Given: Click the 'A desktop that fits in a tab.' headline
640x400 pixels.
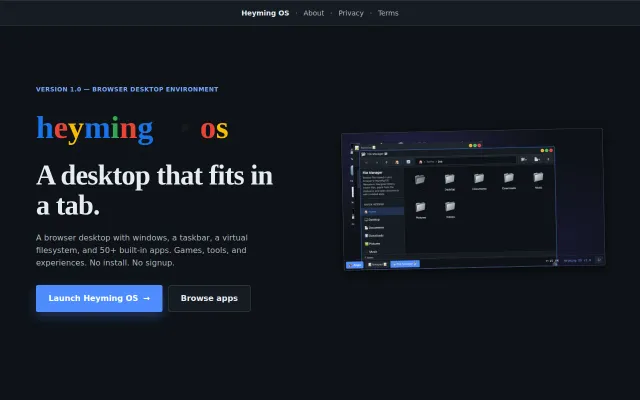Looking at the screenshot, I should coord(154,190).
